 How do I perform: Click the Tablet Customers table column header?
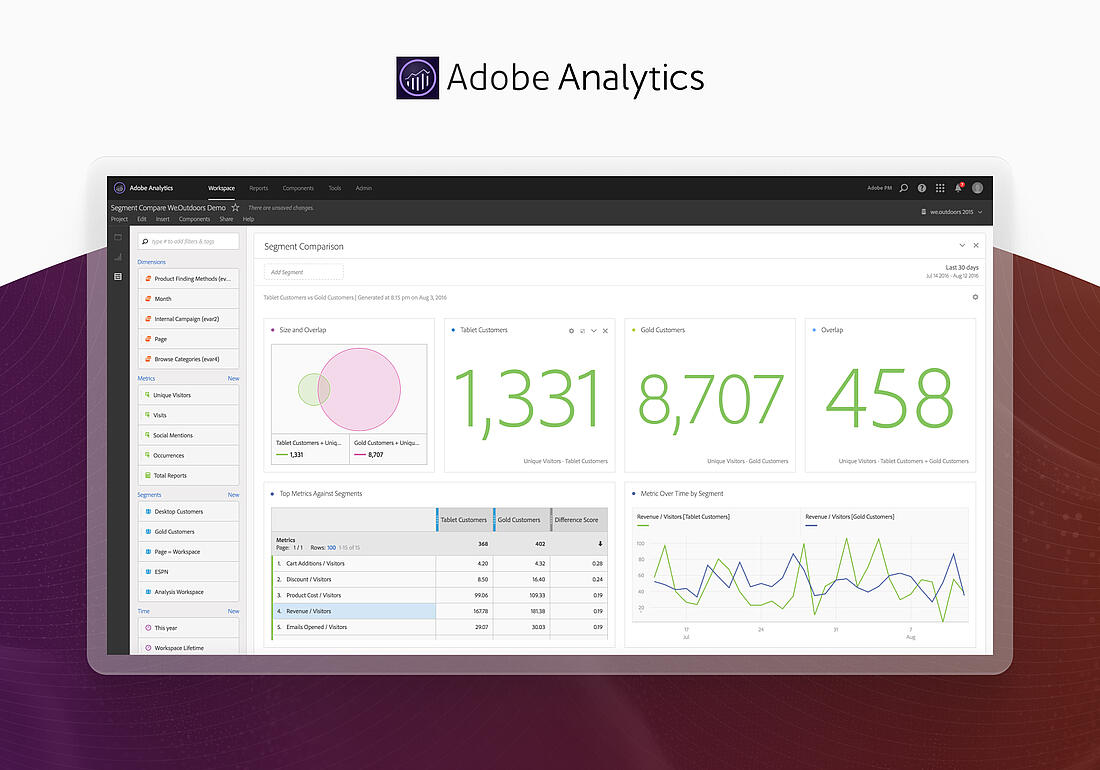pyautogui.click(x=464, y=520)
